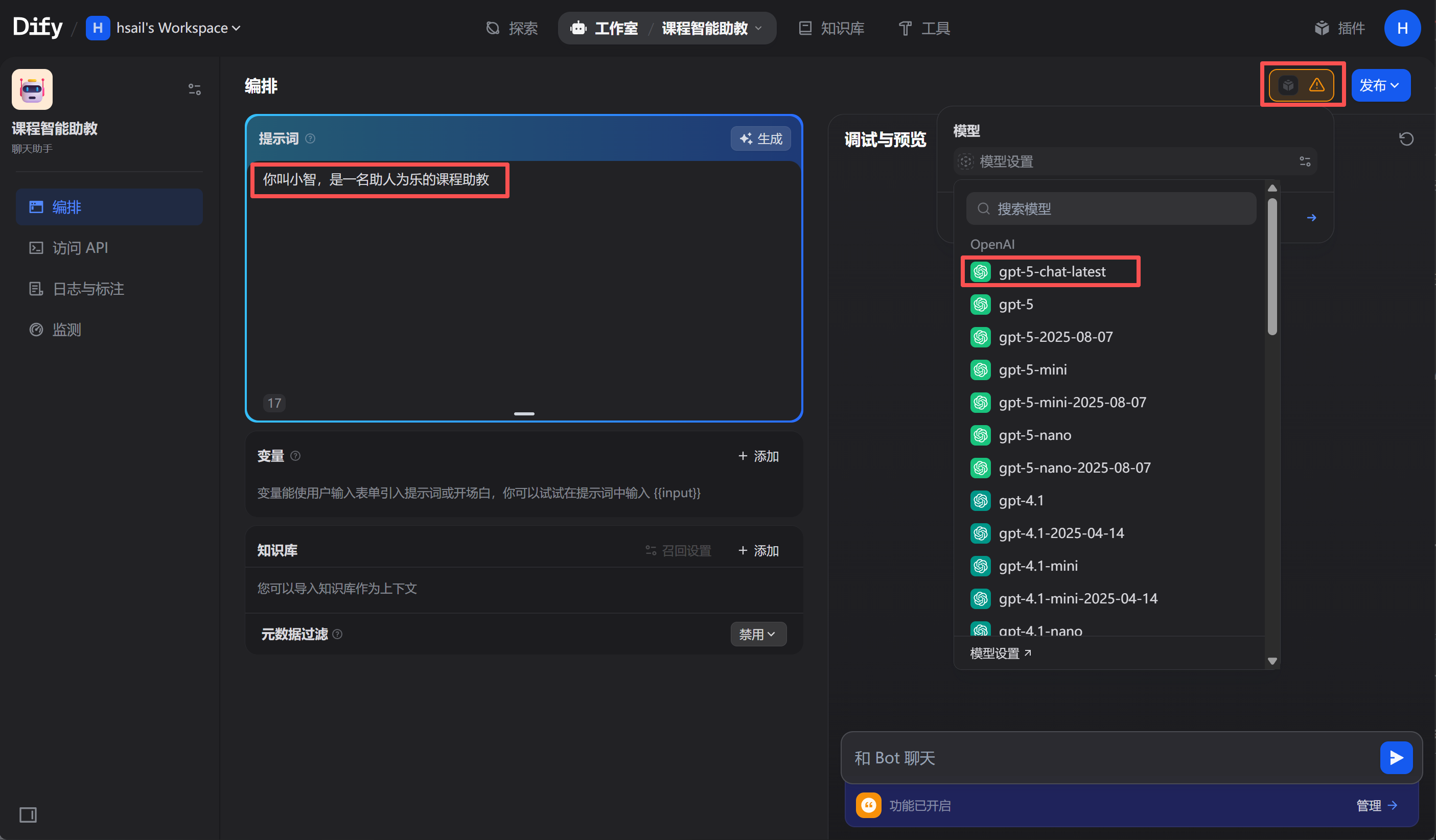Open 日志与标注 in the sidebar
Image resolution: width=1436 pixels, height=840 pixels.
tap(109, 289)
